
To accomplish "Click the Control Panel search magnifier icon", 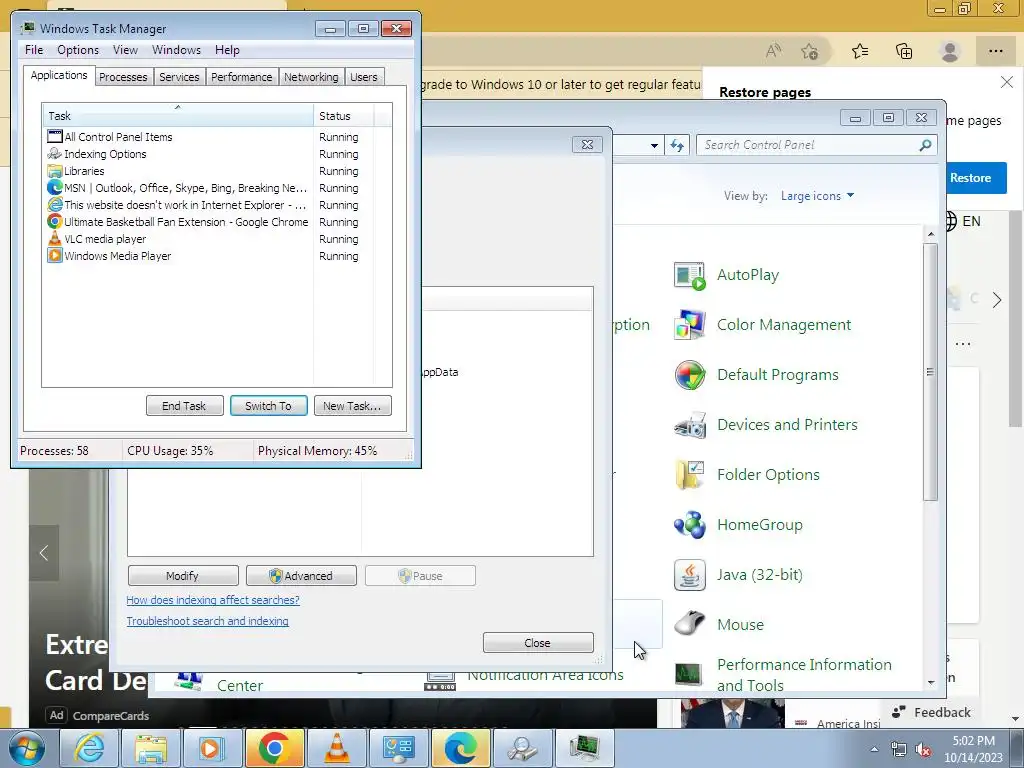I will pyautogui.click(x=925, y=145).
